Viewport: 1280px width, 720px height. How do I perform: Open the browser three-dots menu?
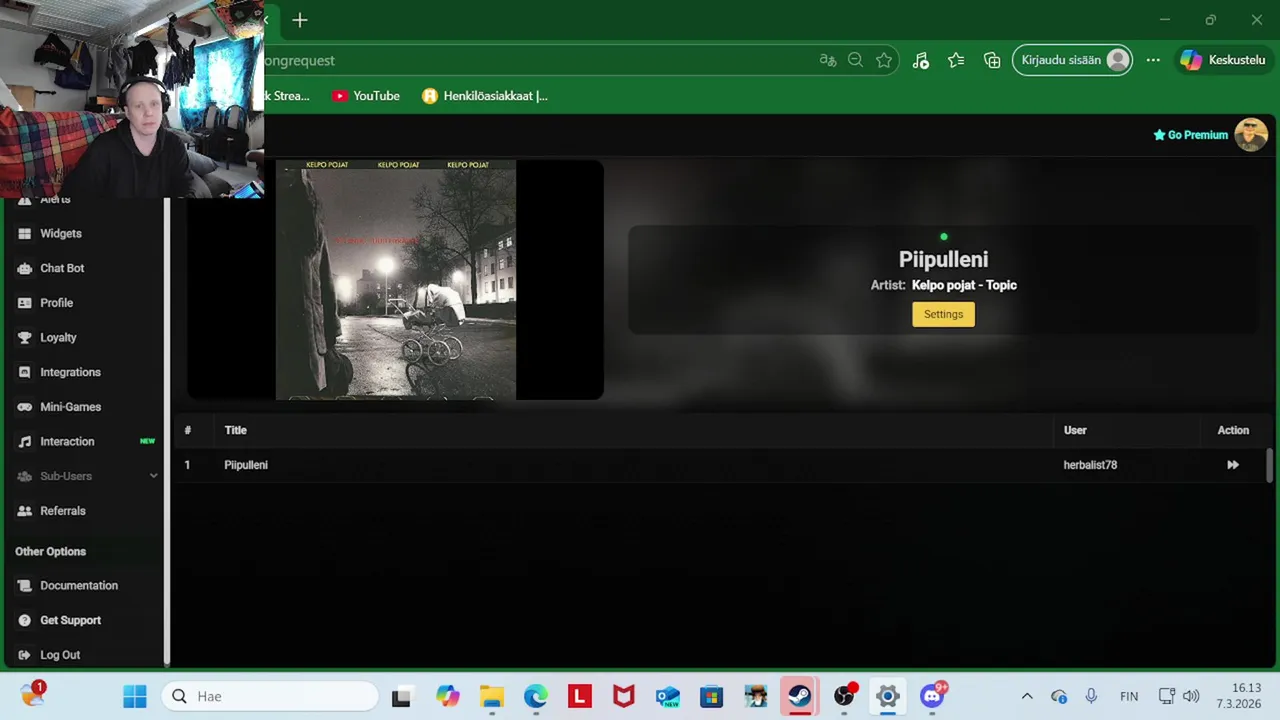1153,60
